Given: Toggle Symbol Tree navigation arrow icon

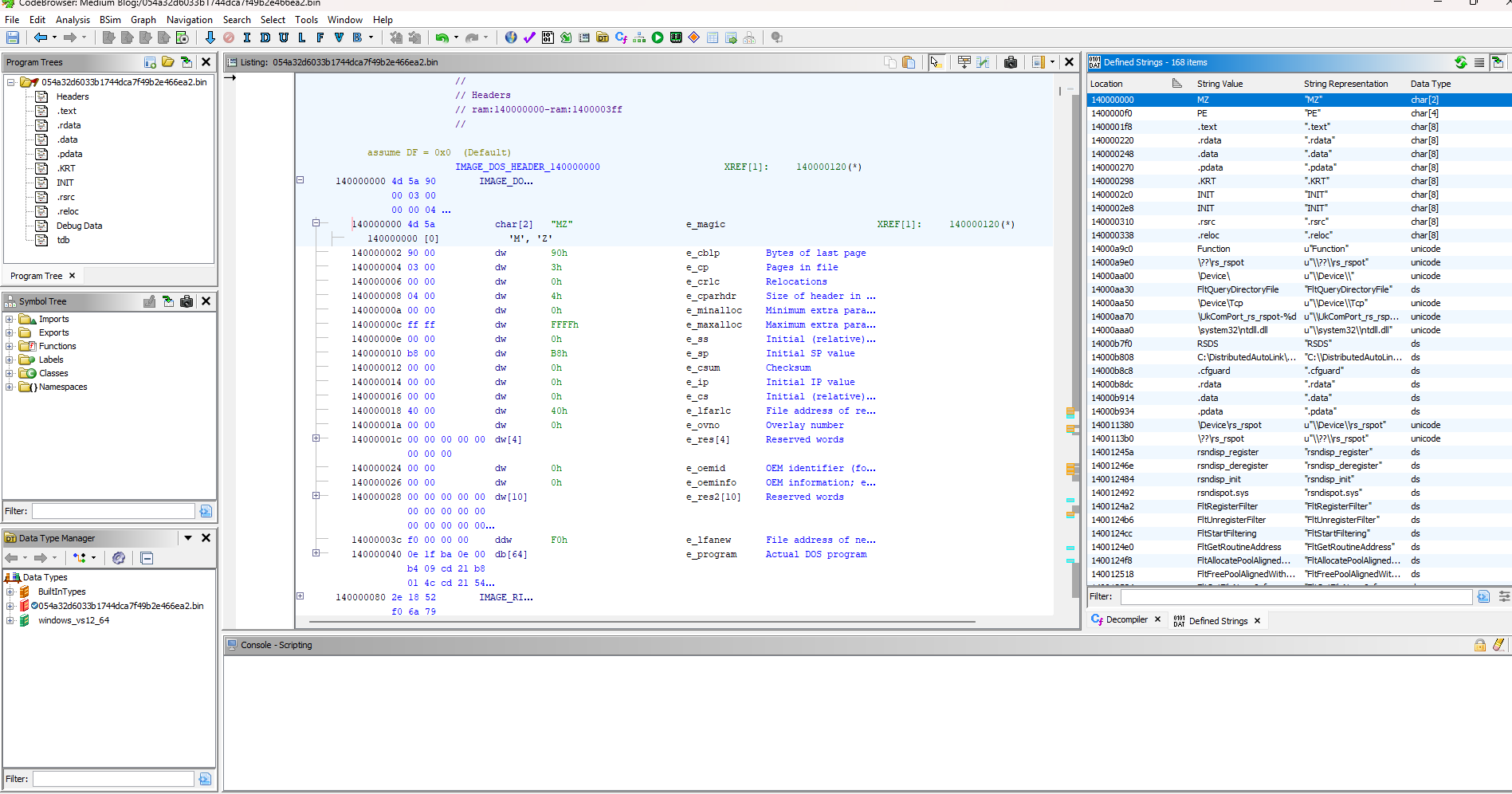Looking at the screenshot, I should pos(167,301).
